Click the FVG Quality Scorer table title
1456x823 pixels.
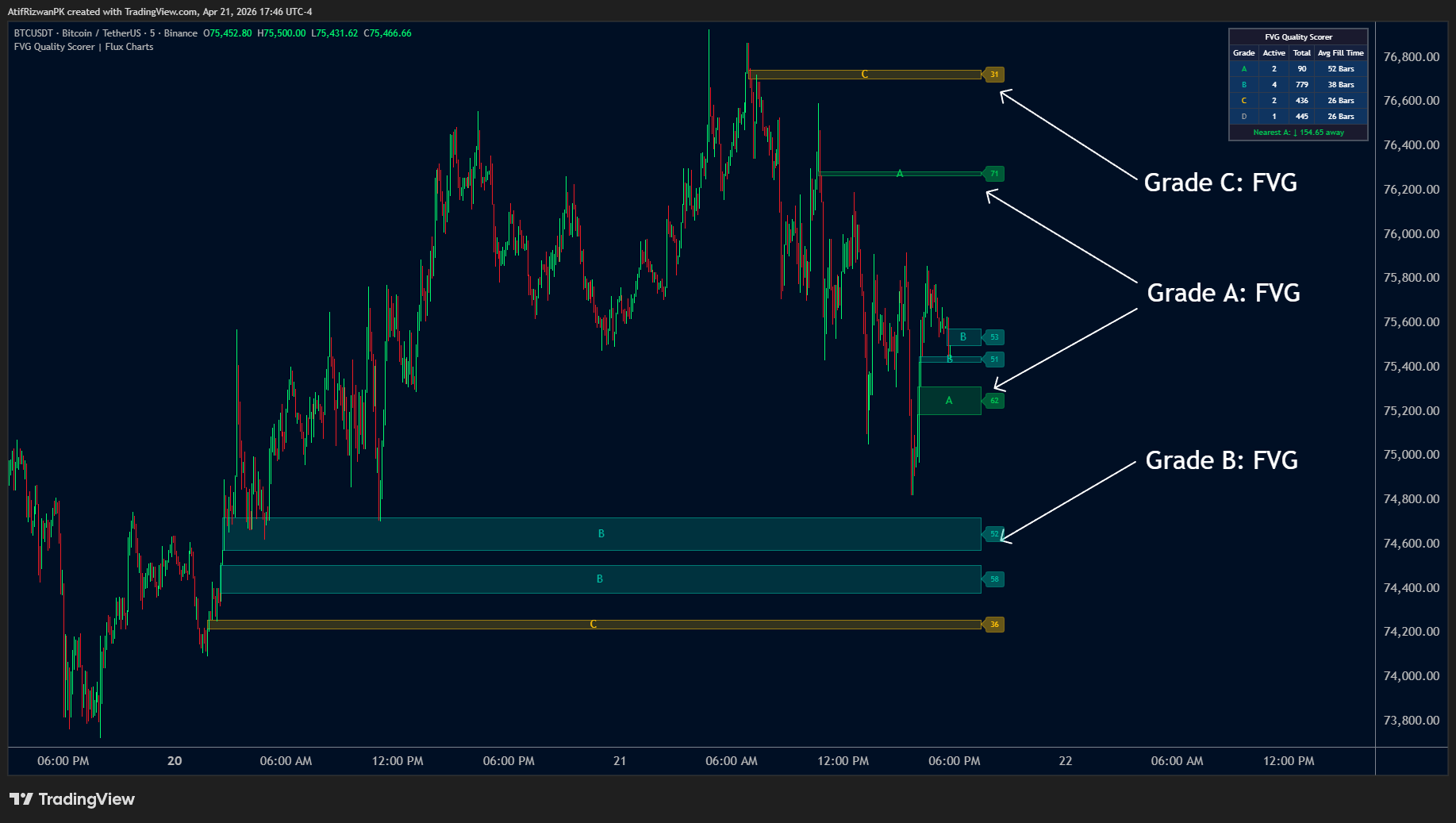click(1298, 37)
